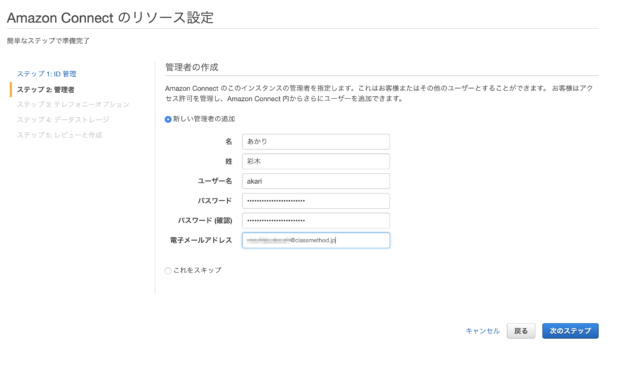640x377 pixels.
Task: Choose the これをスキップ radio option
Action: point(168,271)
